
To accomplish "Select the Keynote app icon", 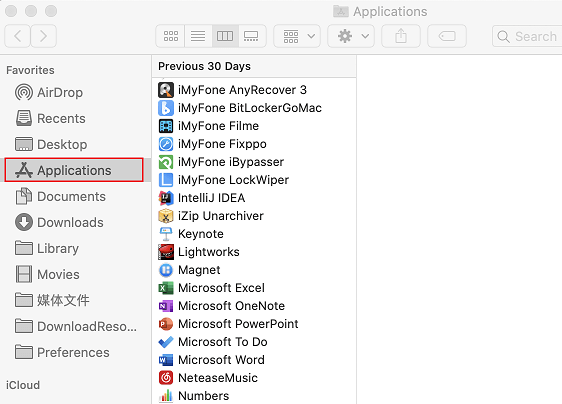I will (x=166, y=234).
